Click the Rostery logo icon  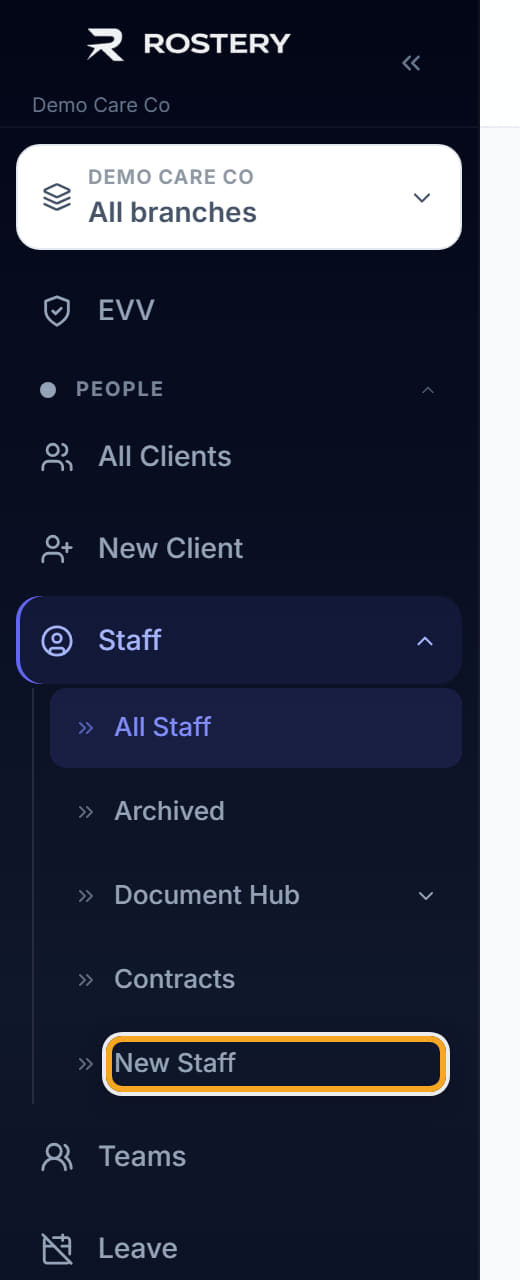[x=106, y=44]
